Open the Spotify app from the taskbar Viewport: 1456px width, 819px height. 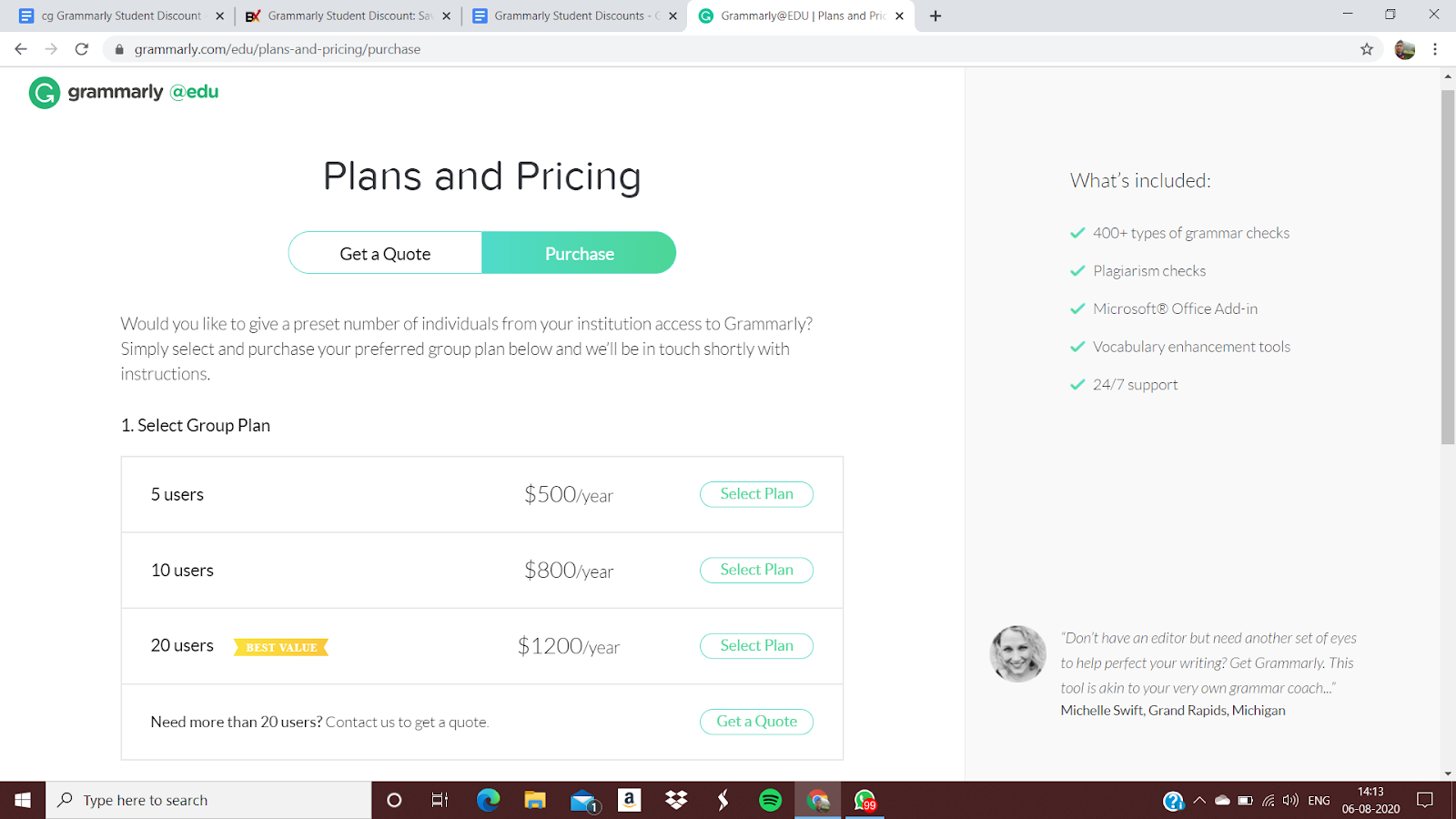coord(769,800)
